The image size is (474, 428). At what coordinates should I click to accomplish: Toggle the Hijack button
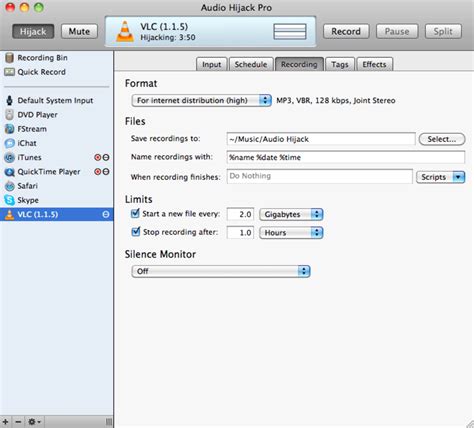point(33,32)
